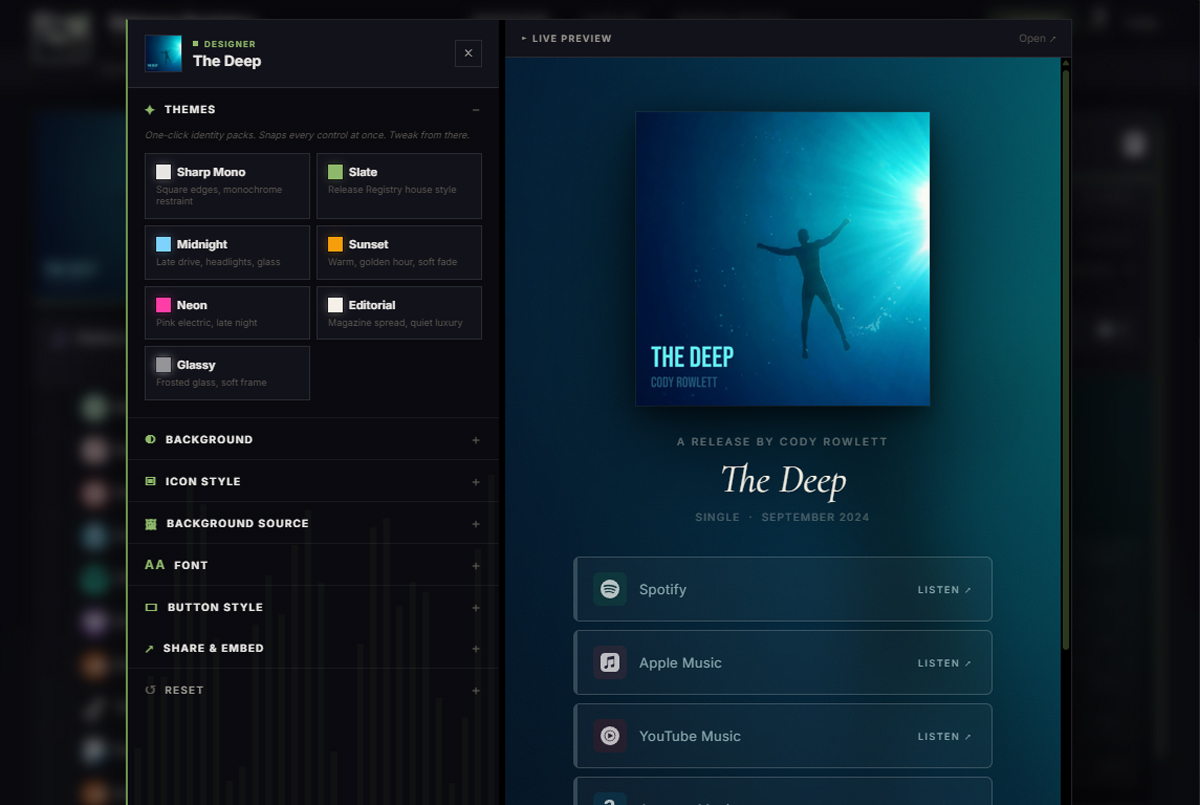Viewport: 1200px width, 805px height.
Task: Click the Icon Style square icon
Action: tap(151, 481)
